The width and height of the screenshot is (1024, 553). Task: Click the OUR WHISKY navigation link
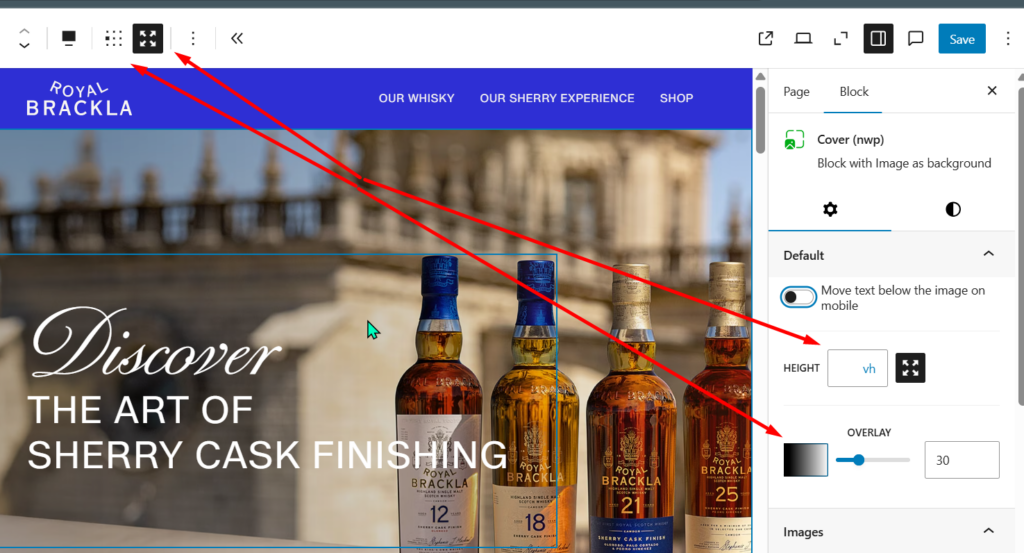[416, 98]
